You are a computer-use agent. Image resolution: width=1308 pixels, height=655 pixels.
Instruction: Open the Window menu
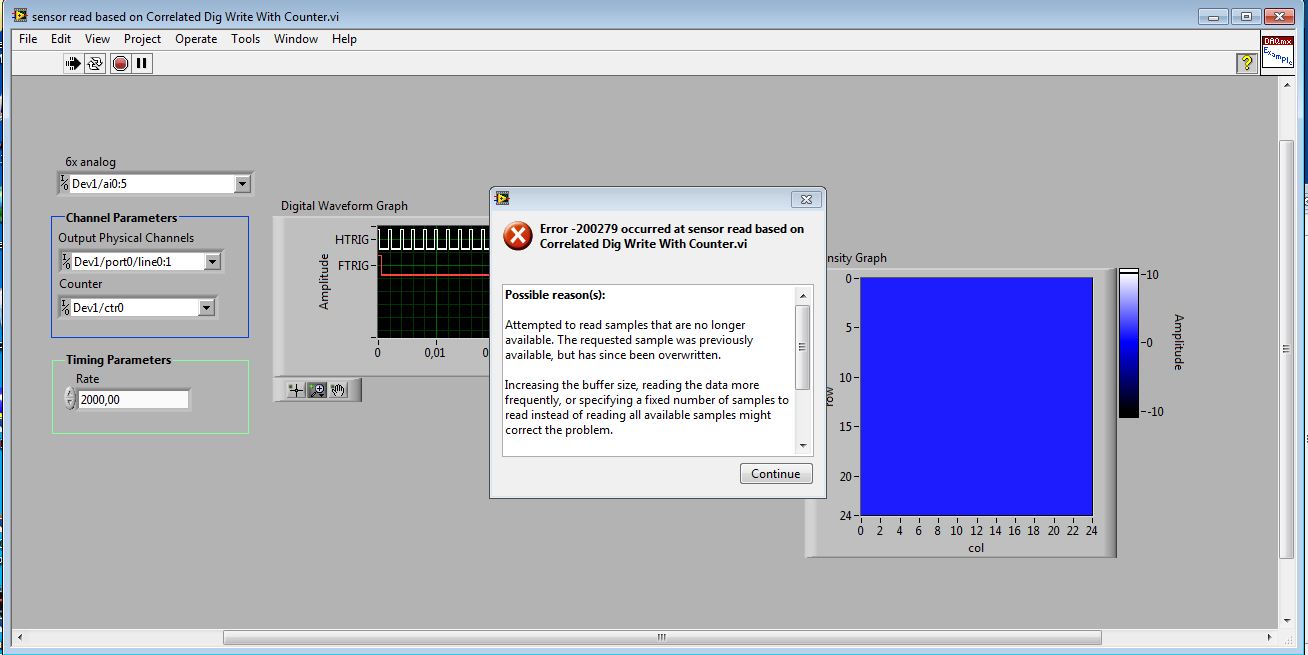pos(296,39)
